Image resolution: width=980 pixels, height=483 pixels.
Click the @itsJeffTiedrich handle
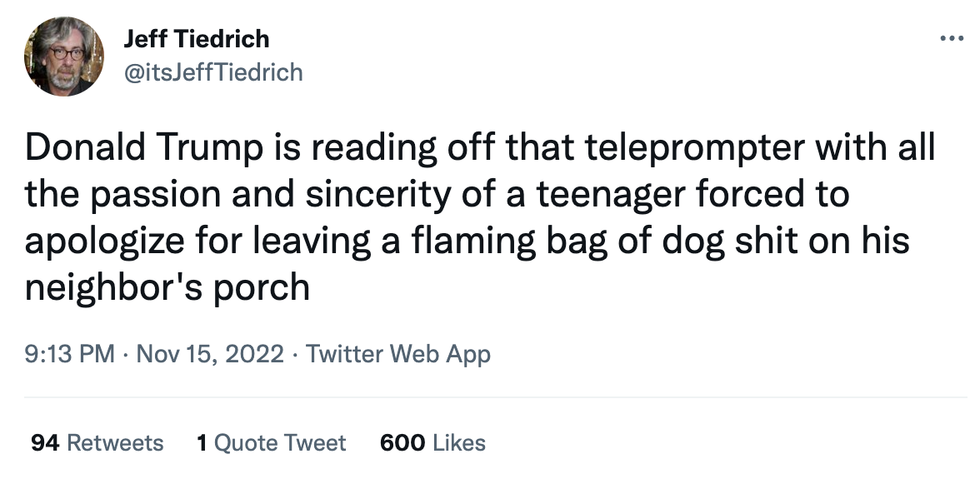212,72
